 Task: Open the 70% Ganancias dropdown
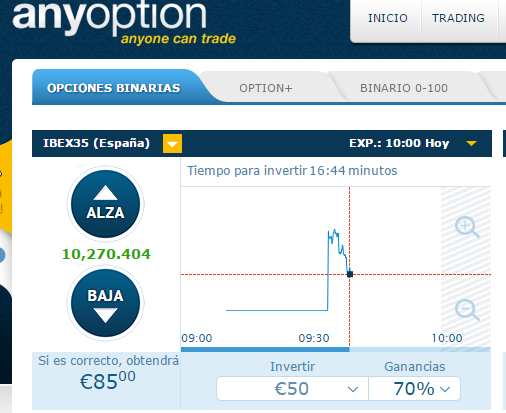(x=414, y=389)
